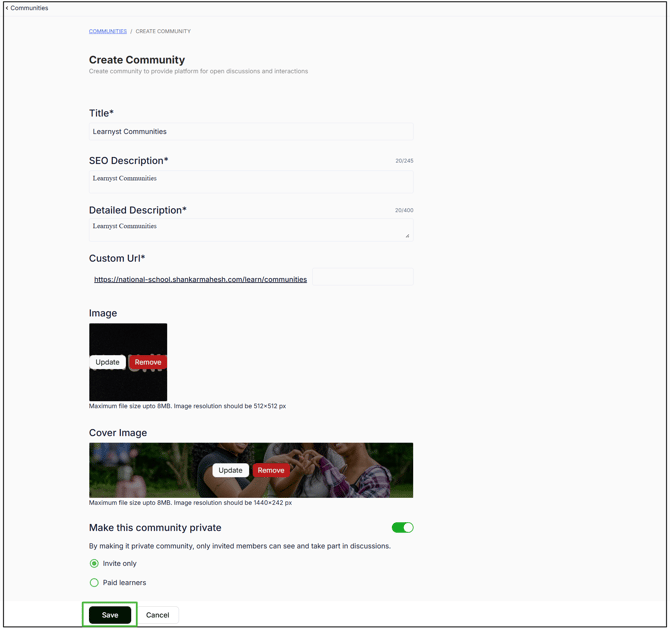Cancel community creation
670x629 pixels.
point(158,615)
